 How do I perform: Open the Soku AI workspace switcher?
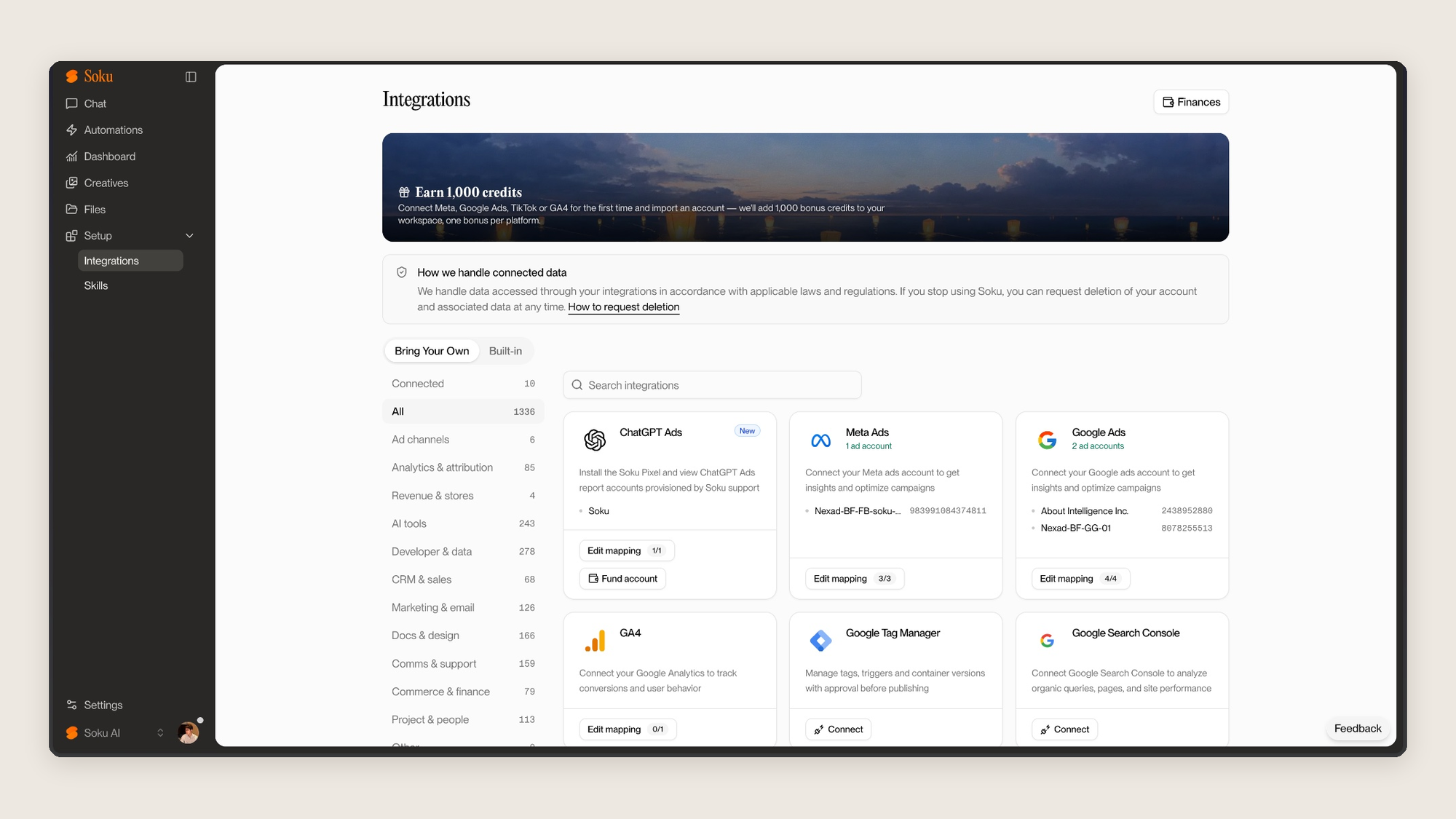[115, 733]
